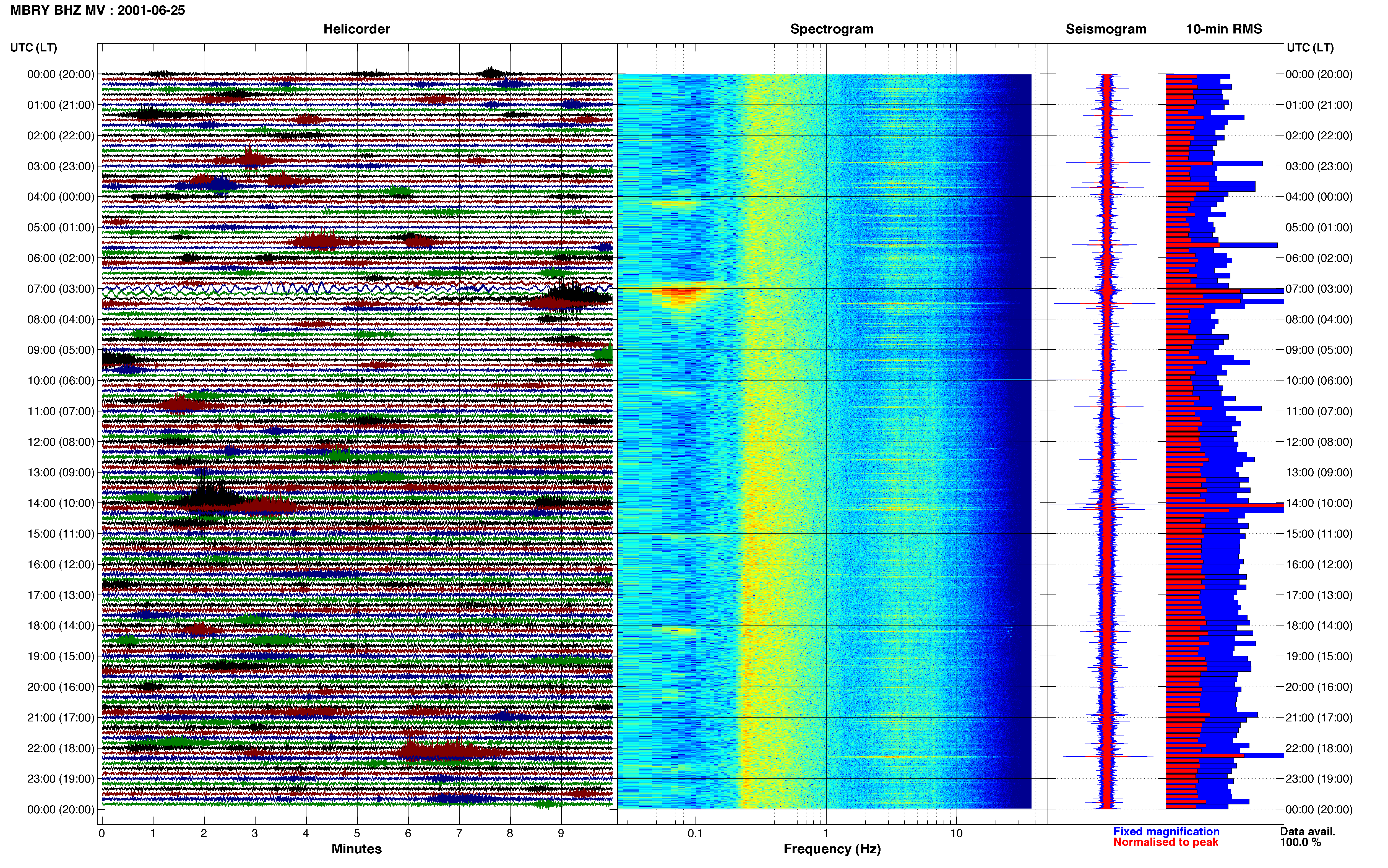Click left time label '18:00 (14:00)'
Viewport: 1388px width, 868px height.
pos(61,626)
